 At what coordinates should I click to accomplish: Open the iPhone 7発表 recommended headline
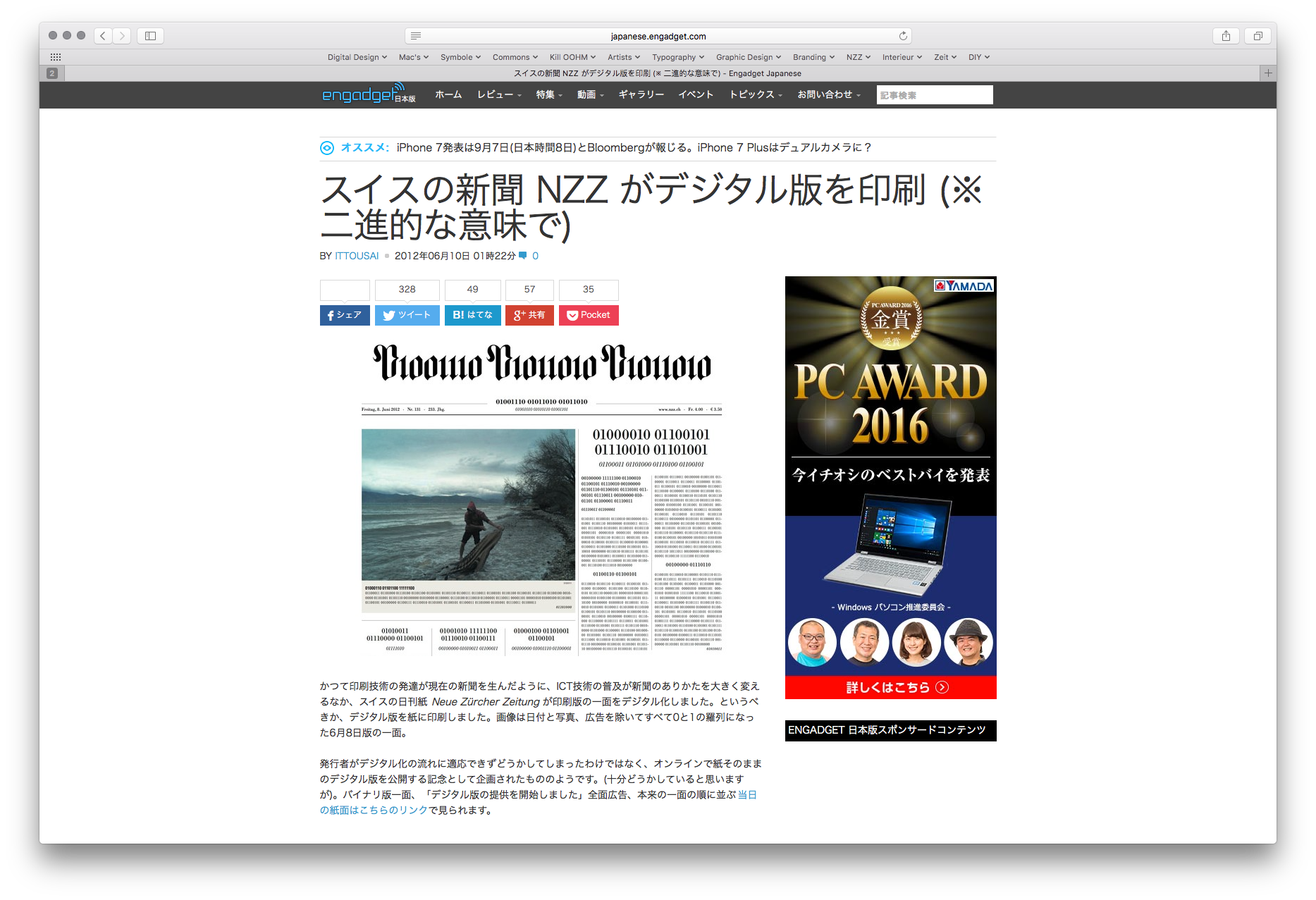pos(634,147)
